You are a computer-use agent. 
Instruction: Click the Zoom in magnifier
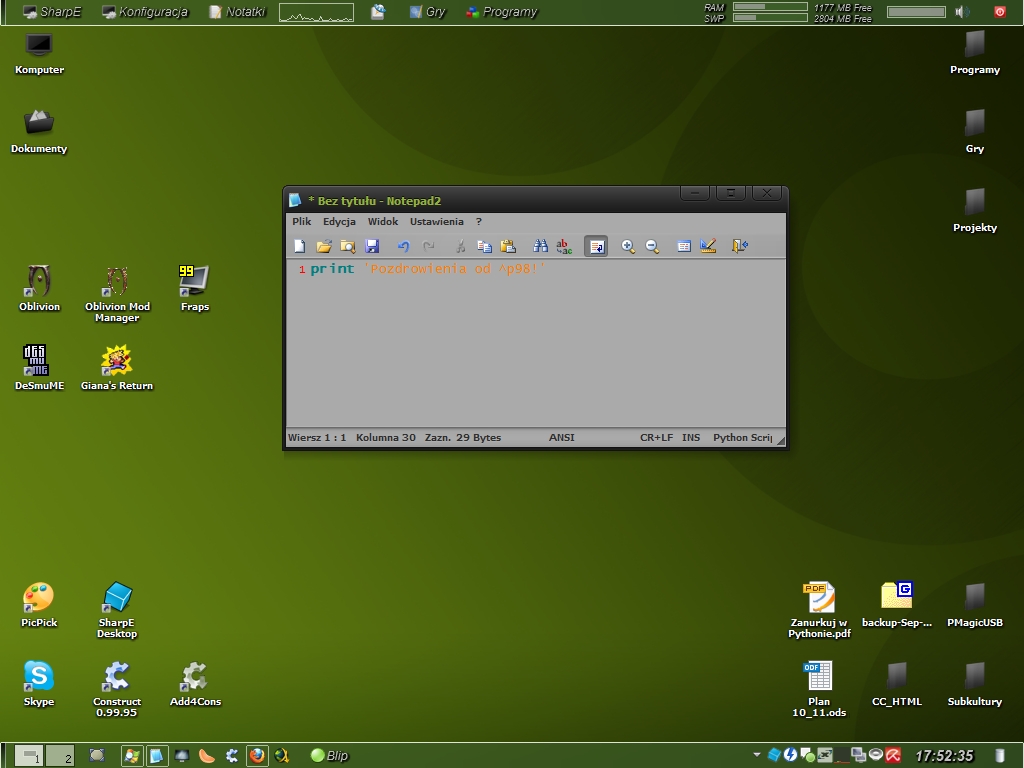[628, 246]
